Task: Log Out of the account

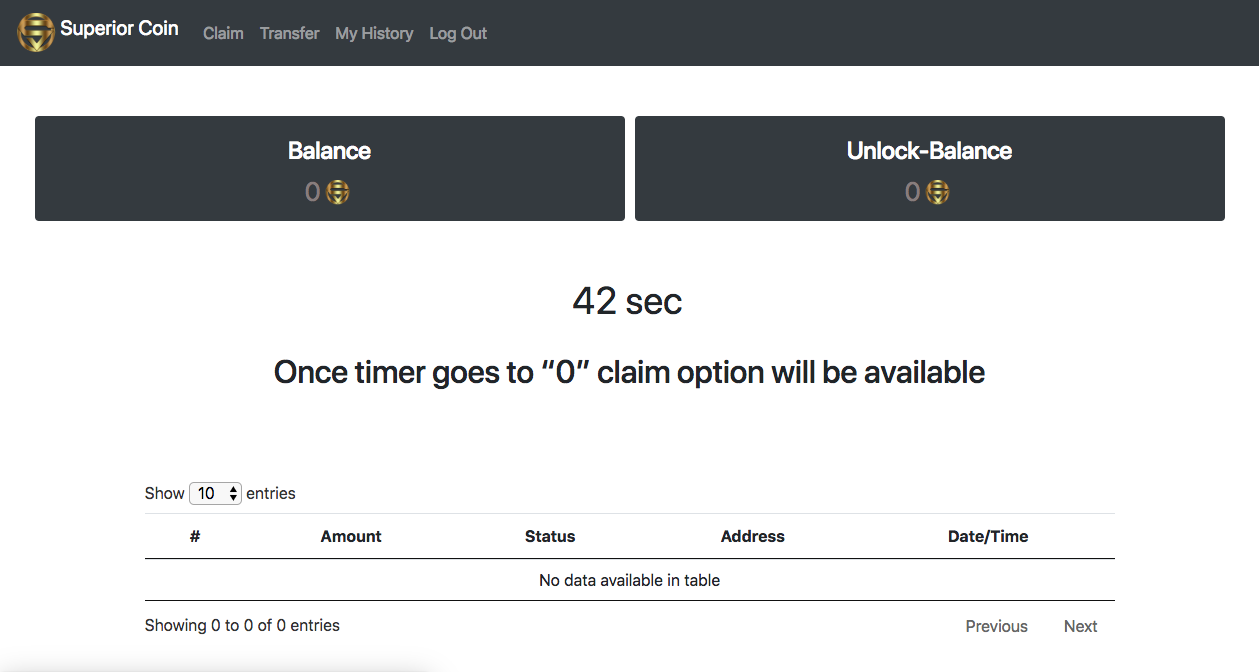Action: click(458, 33)
